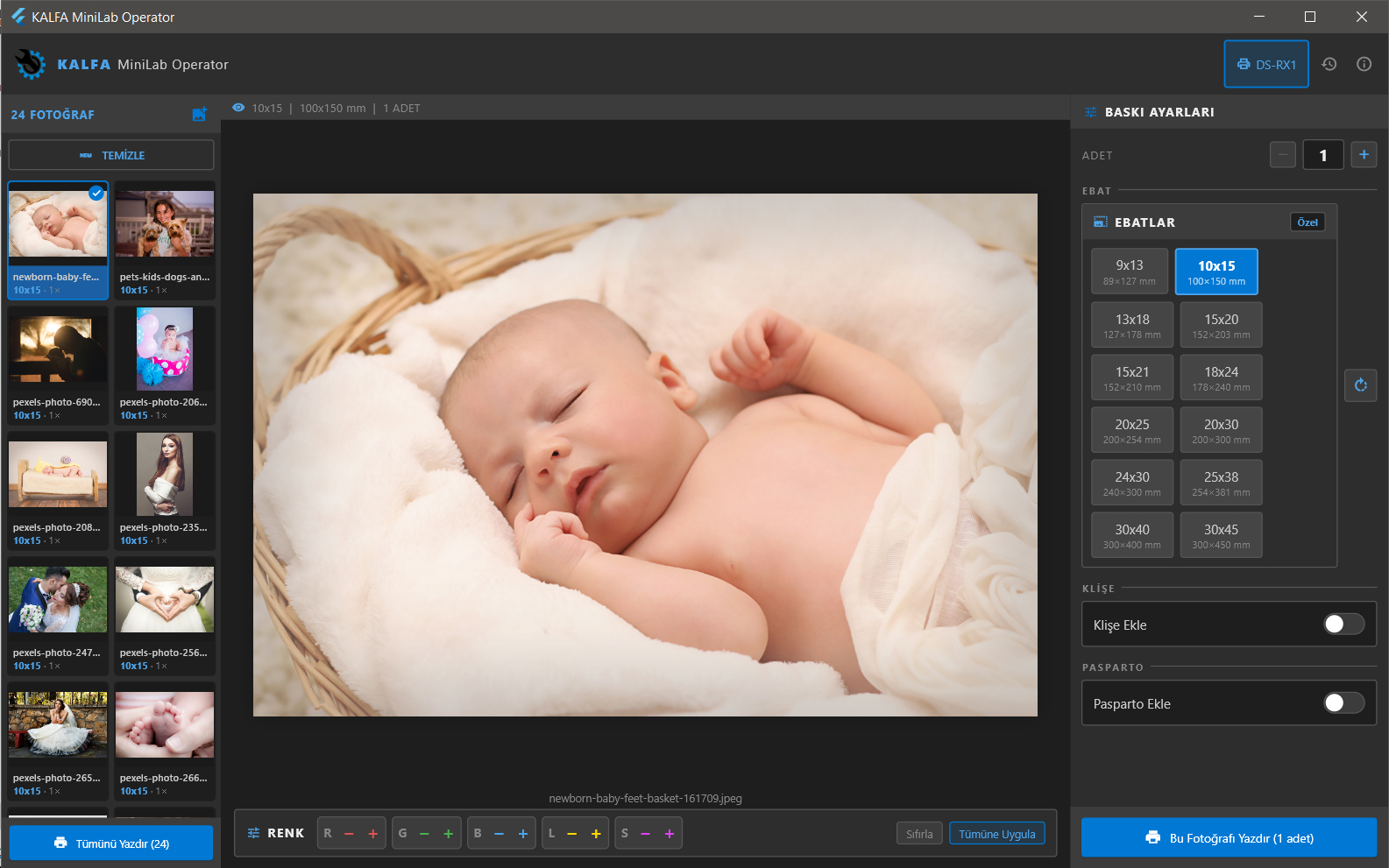Click the 100x150 mm info text
This screenshot has width=1389, height=868.
pos(333,108)
